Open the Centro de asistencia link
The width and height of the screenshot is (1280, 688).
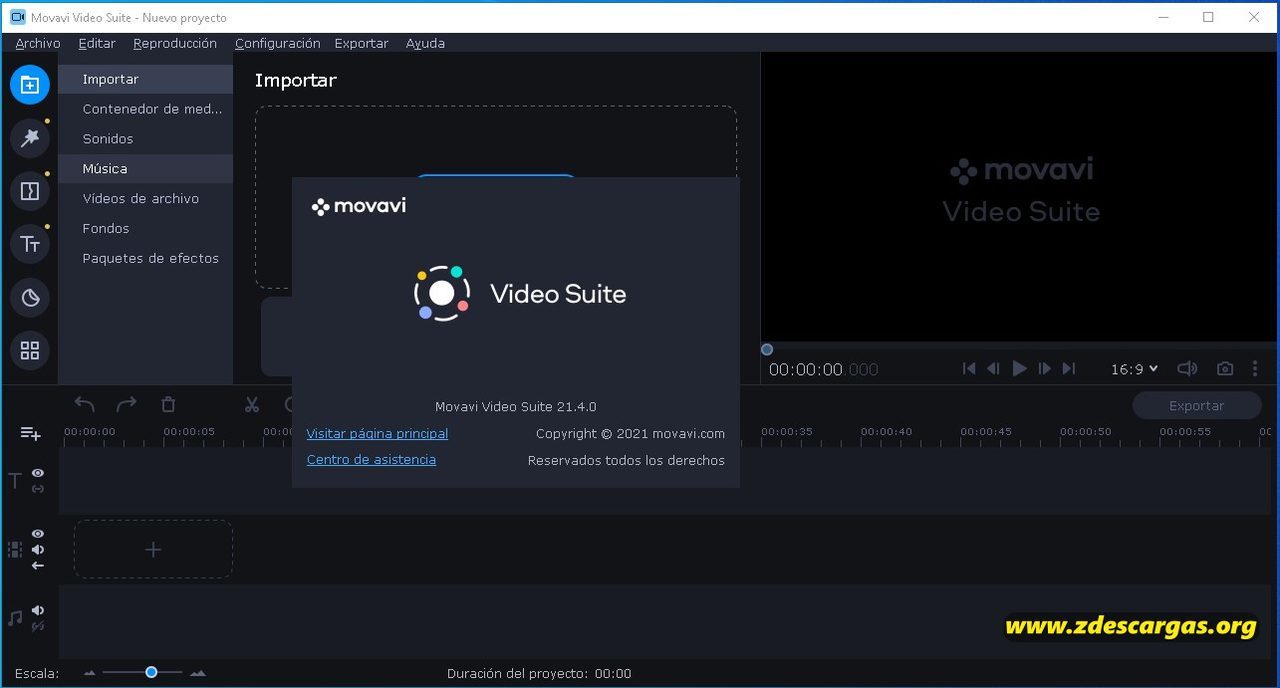[x=371, y=460]
